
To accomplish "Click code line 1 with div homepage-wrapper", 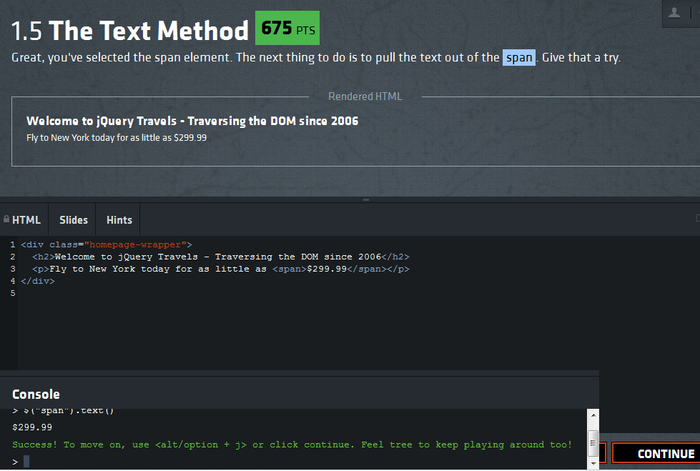I will click(x=106, y=245).
